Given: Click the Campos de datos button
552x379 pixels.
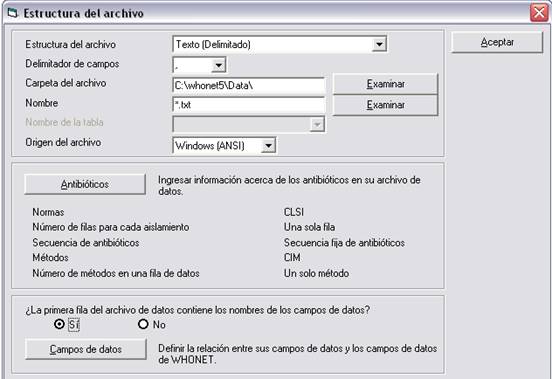Looking at the screenshot, I should pyautogui.click(x=86, y=349).
